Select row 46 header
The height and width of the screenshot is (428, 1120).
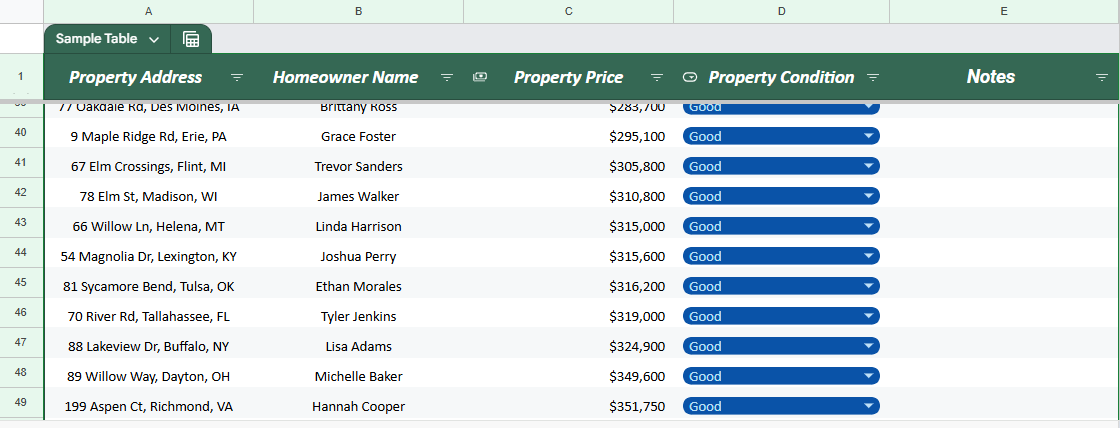21,312
